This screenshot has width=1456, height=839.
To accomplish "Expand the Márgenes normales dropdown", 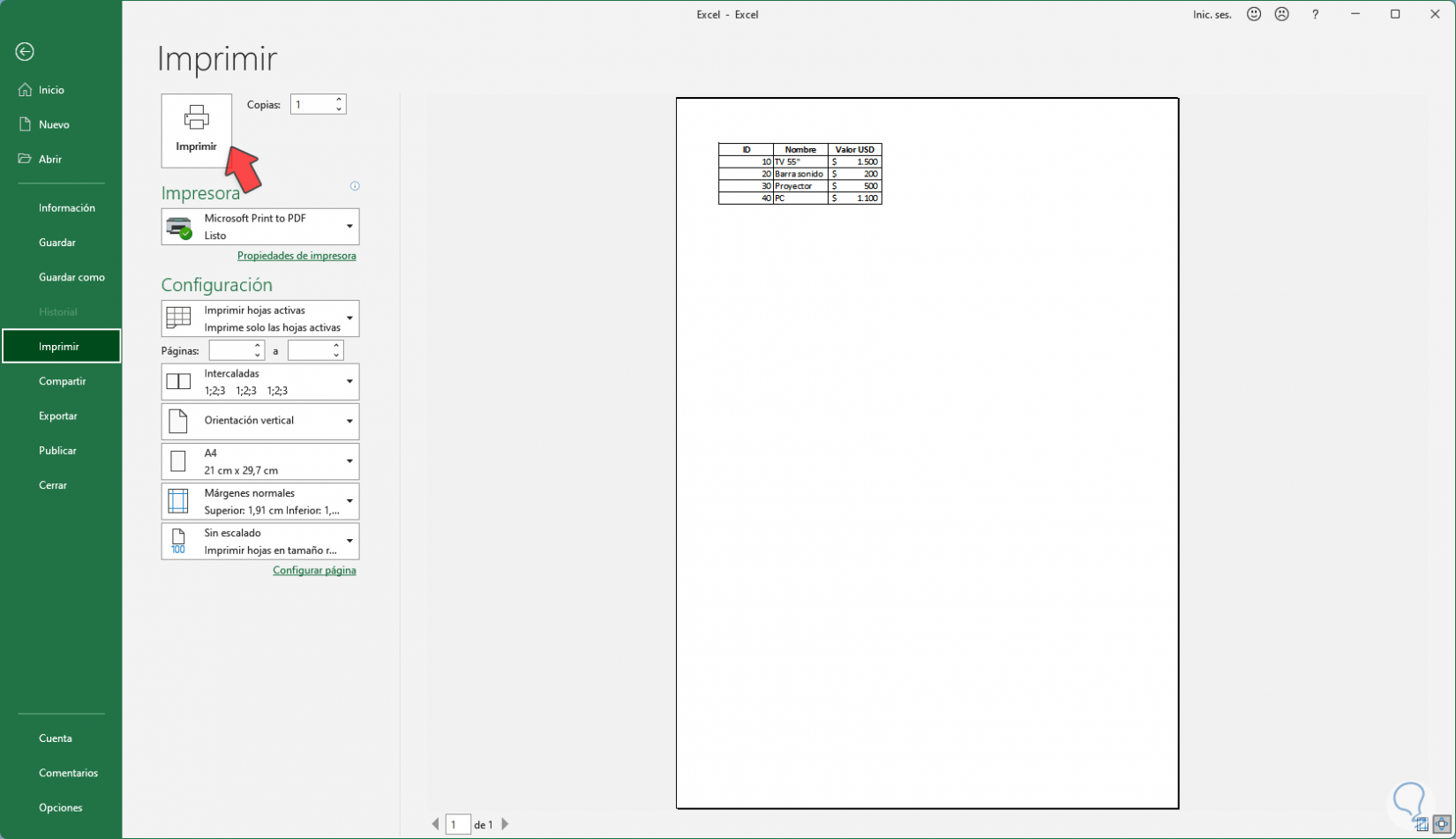I will pos(260,501).
